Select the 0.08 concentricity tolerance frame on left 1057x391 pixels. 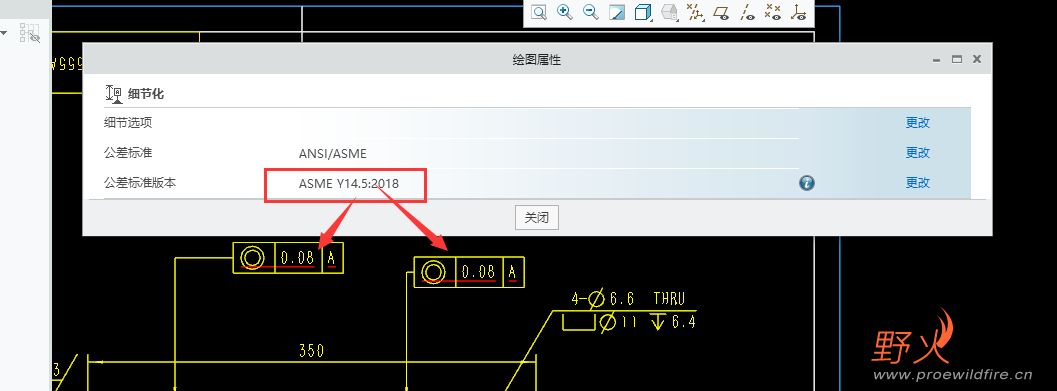(x=288, y=258)
